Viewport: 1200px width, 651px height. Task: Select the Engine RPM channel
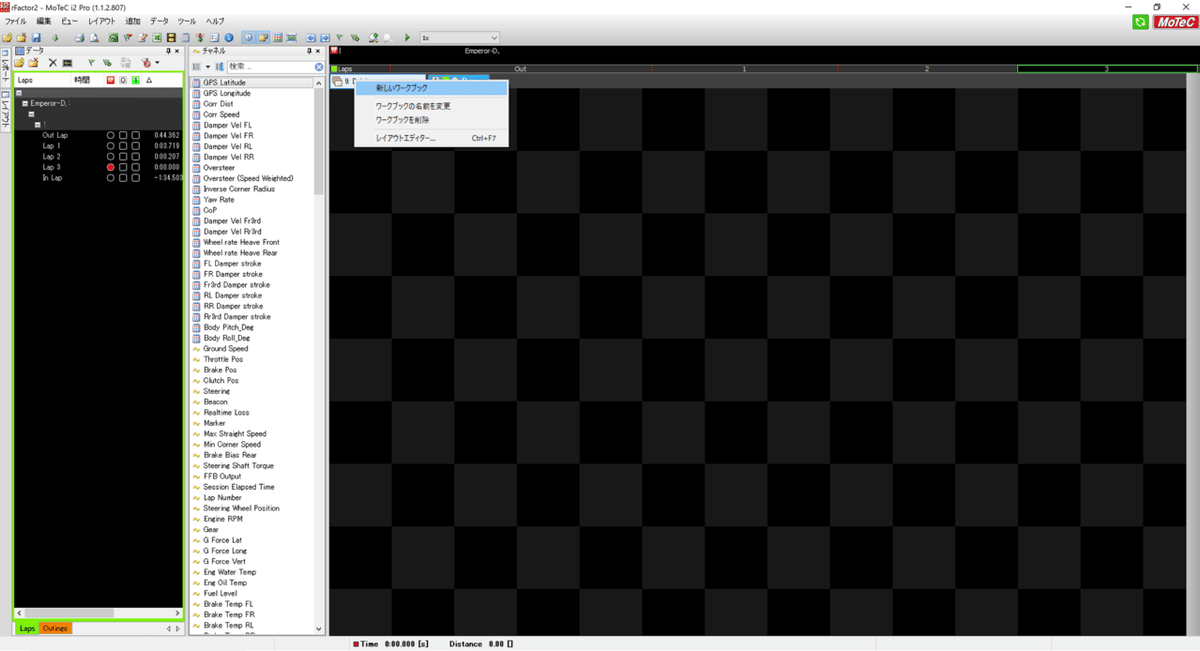pos(224,519)
